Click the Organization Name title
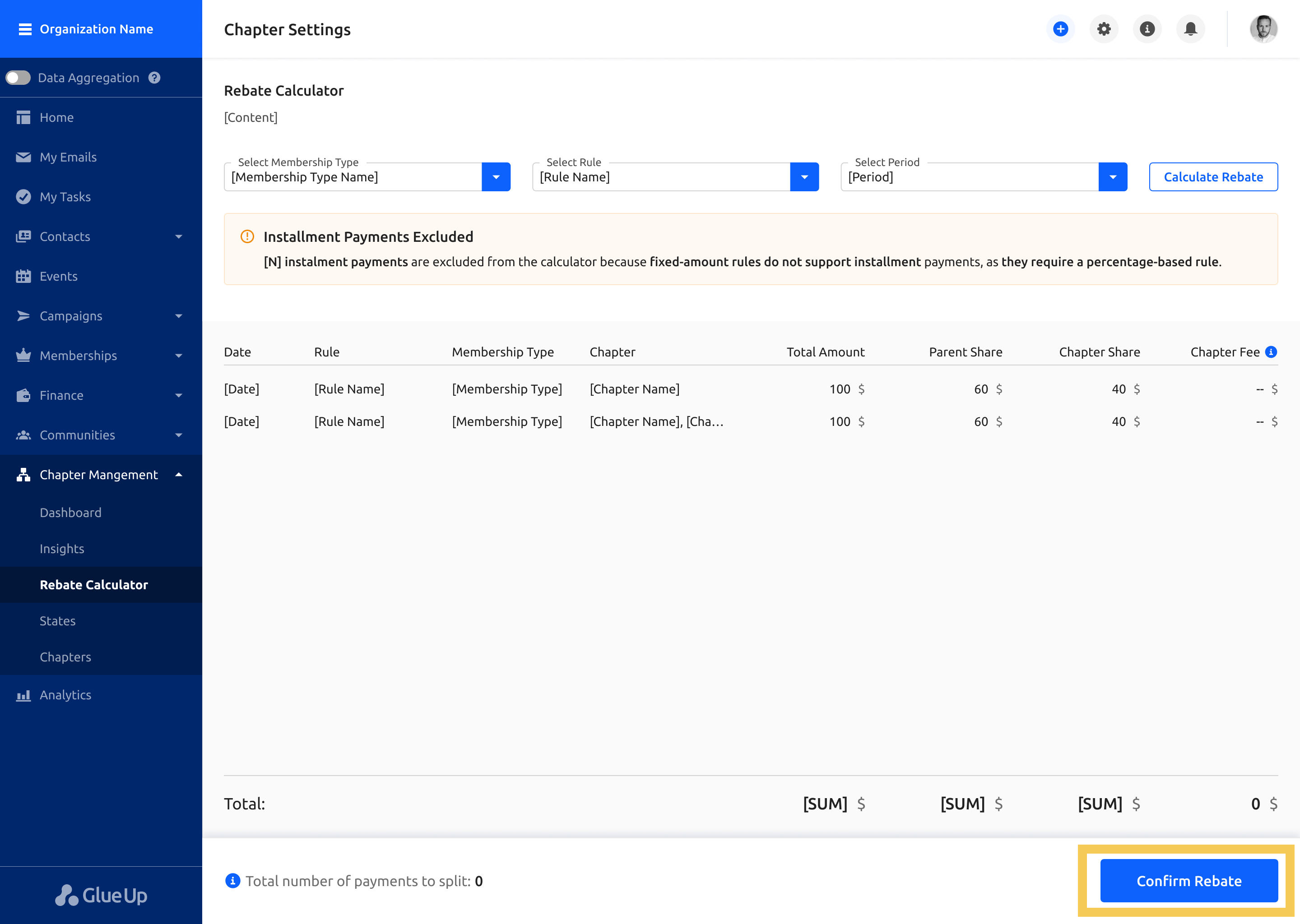The image size is (1300, 924). point(96,29)
